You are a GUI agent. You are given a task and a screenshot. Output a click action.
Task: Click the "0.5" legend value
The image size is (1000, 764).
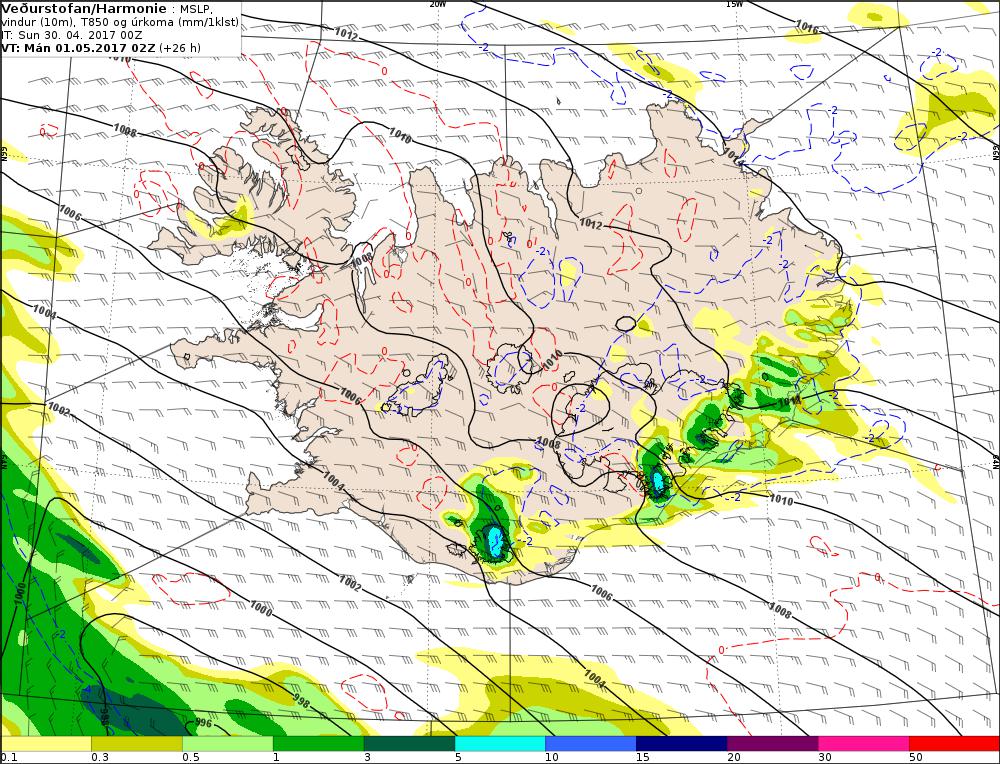click(x=191, y=757)
